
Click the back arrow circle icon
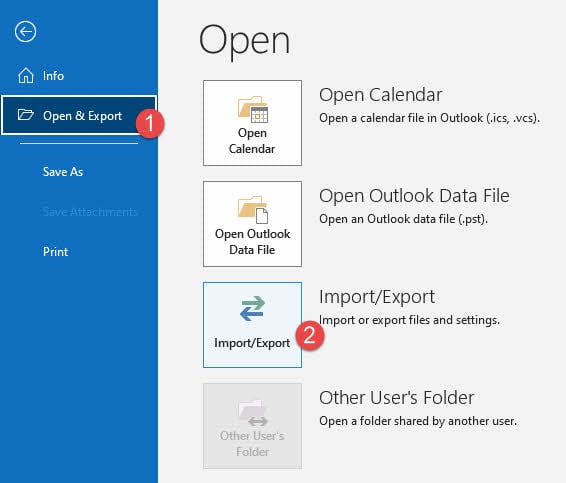click(x=25, y=32)
